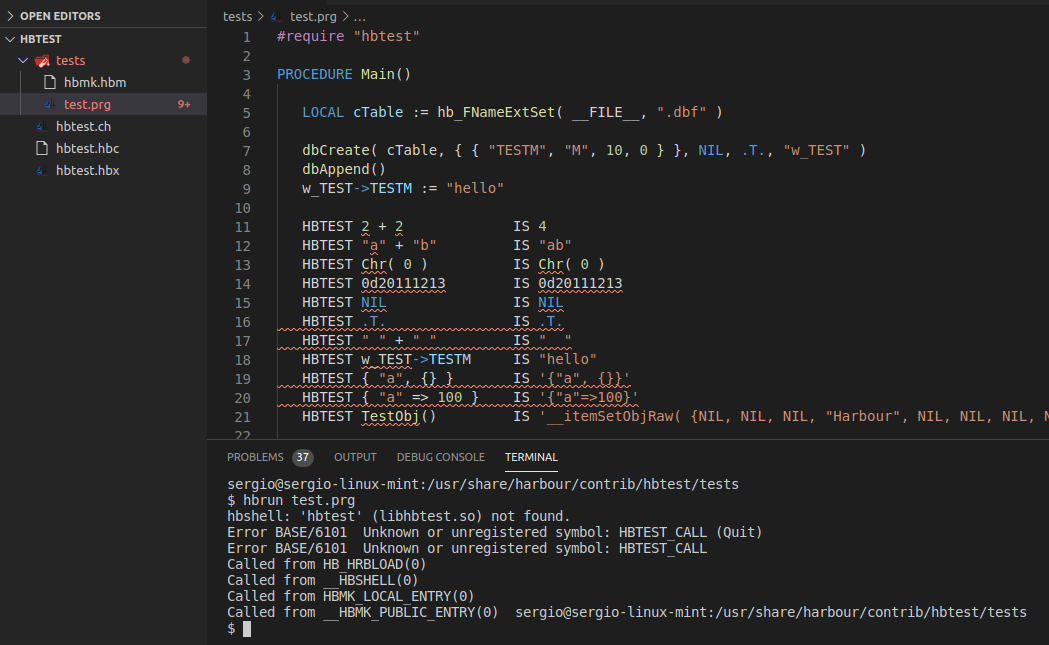Click the hbmk.hbm file icon
Viewport: 1049px width, 645px height.
click(49, 83)
